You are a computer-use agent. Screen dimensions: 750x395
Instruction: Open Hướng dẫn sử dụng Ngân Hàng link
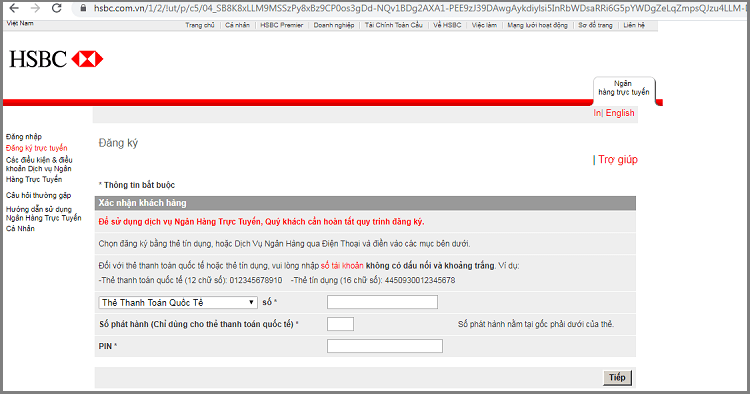point(44,219)
